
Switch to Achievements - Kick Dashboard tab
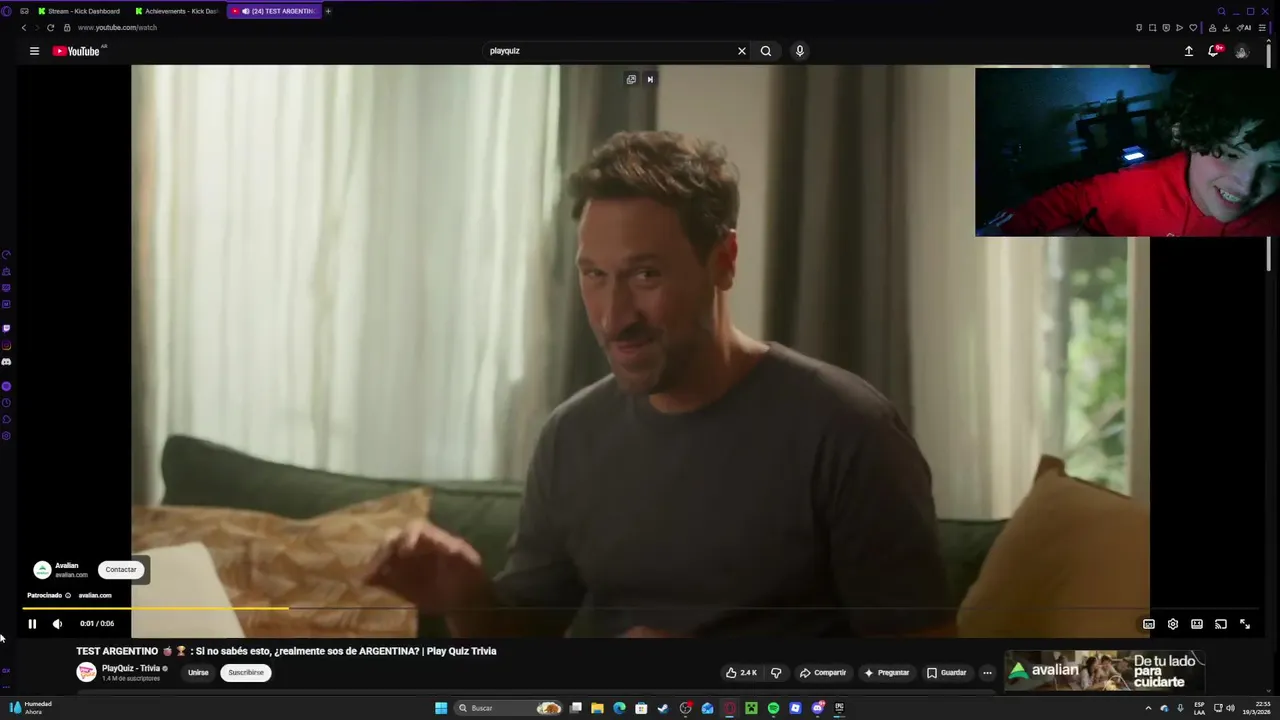(177, 11)
